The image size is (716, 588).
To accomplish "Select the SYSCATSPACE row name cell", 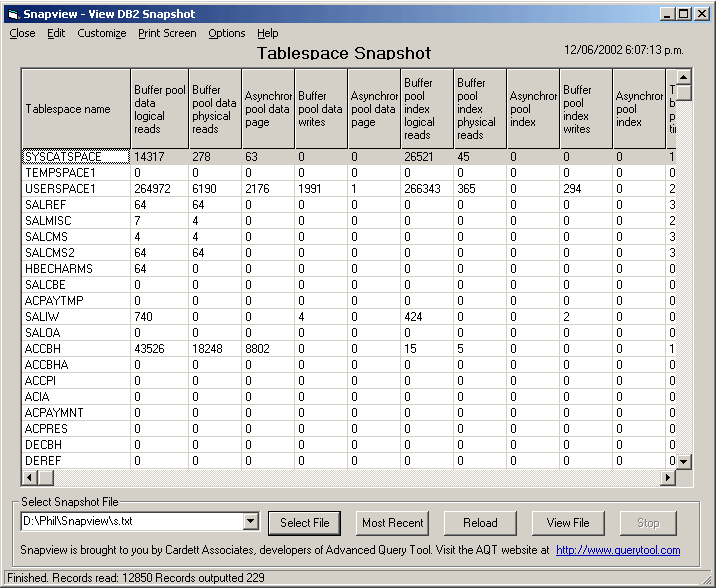I will click(76, 157).
